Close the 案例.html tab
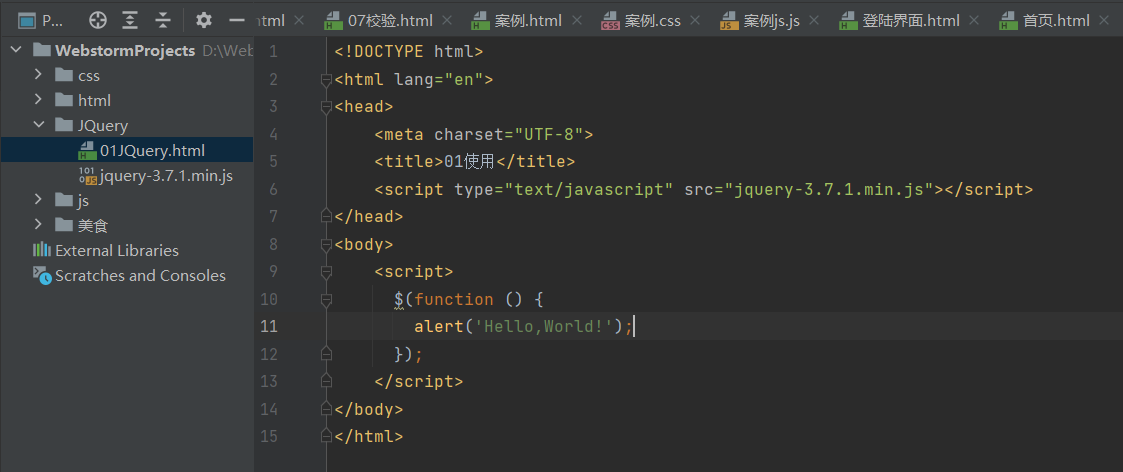This screenshot has width=1123, height=472. pos(576,21)
